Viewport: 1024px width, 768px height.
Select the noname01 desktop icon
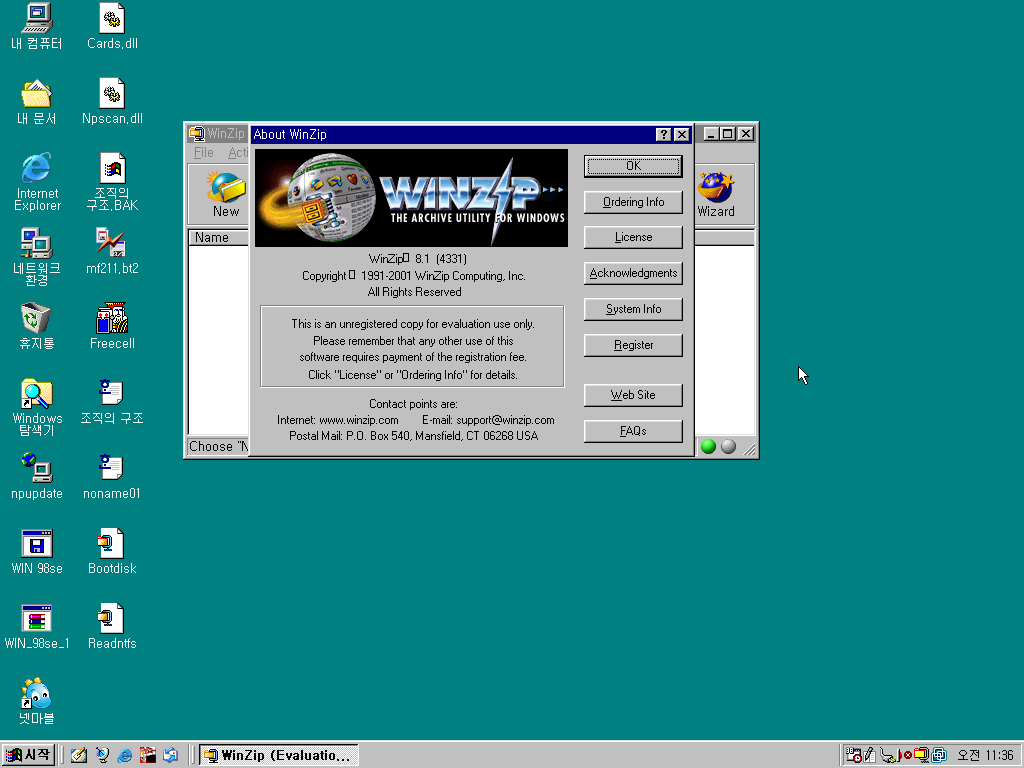point(112,477)
